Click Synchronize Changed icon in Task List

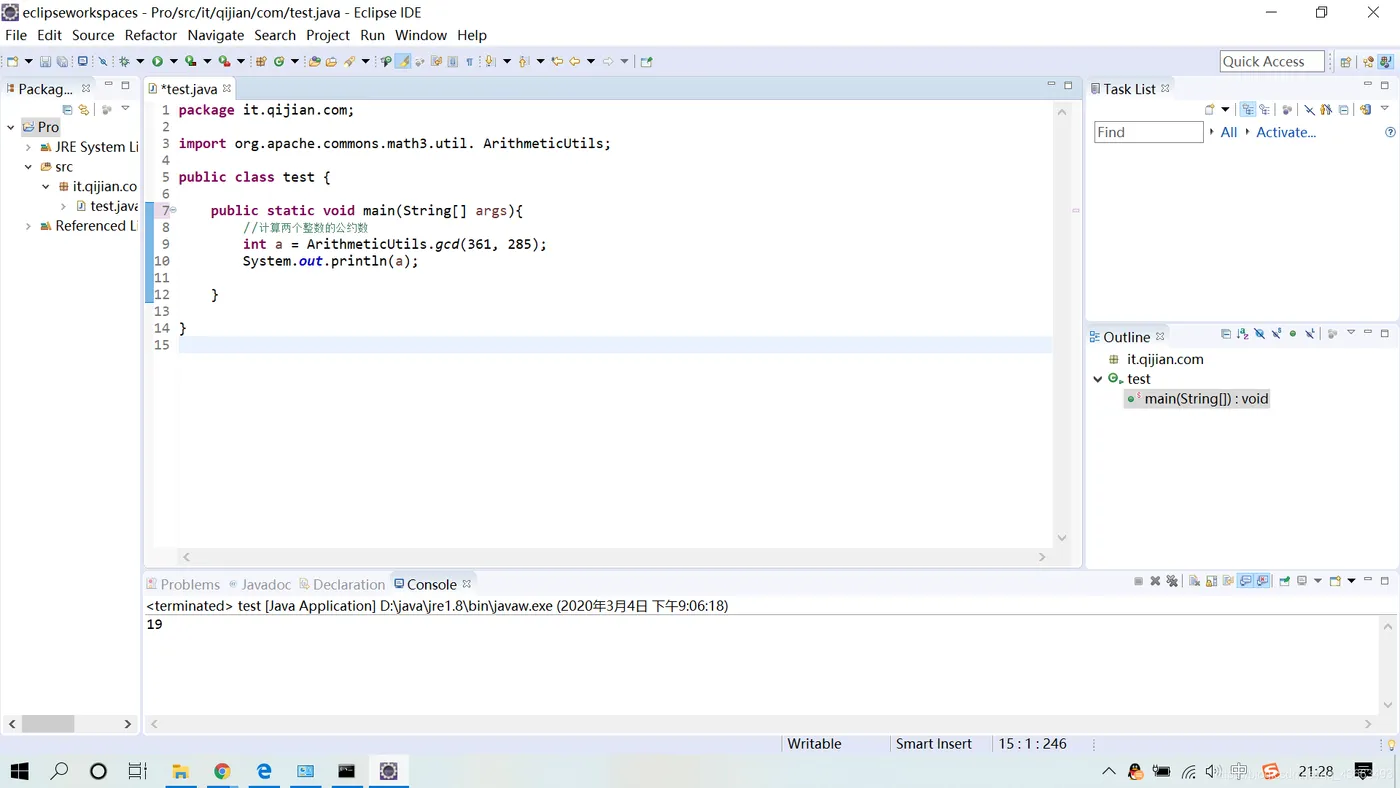point(1366,109)
